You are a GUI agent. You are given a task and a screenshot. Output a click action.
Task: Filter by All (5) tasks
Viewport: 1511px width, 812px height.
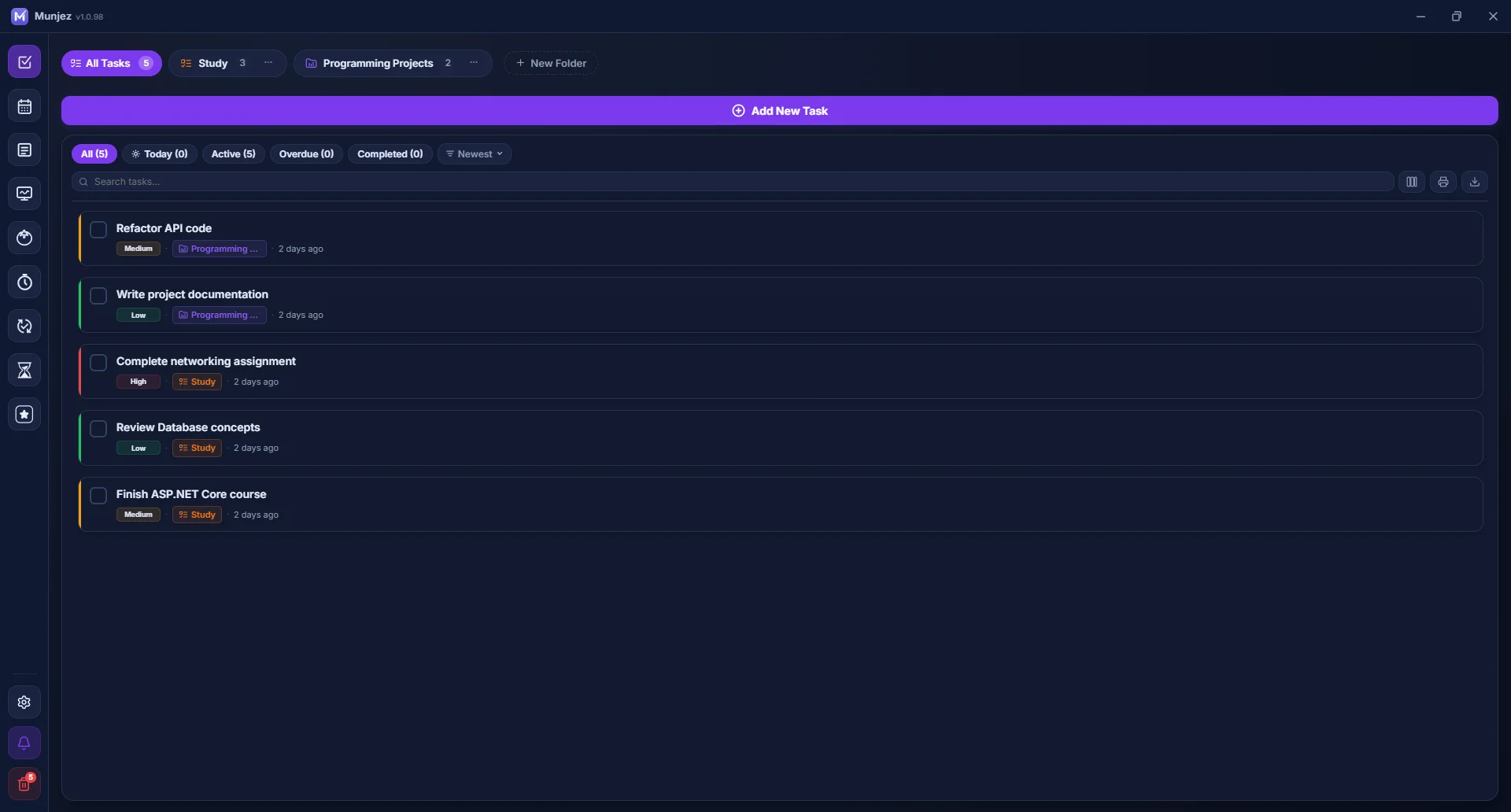pyautogui.click(x=94, y=154)
